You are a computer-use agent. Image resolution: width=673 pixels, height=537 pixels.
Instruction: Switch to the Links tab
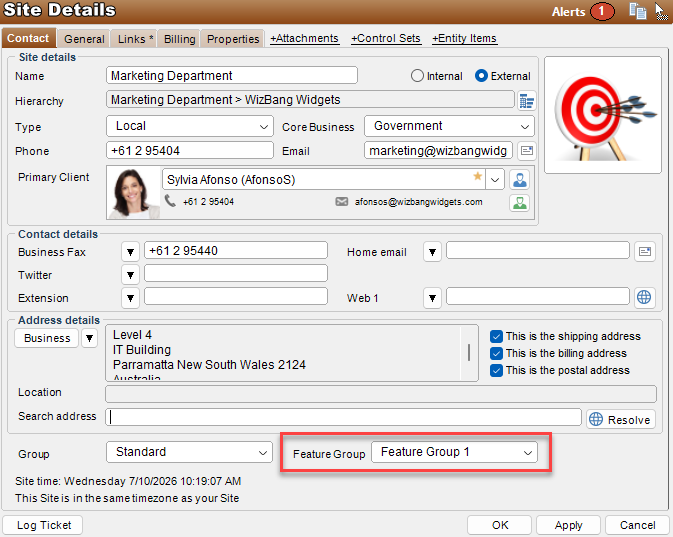point(135,39)
